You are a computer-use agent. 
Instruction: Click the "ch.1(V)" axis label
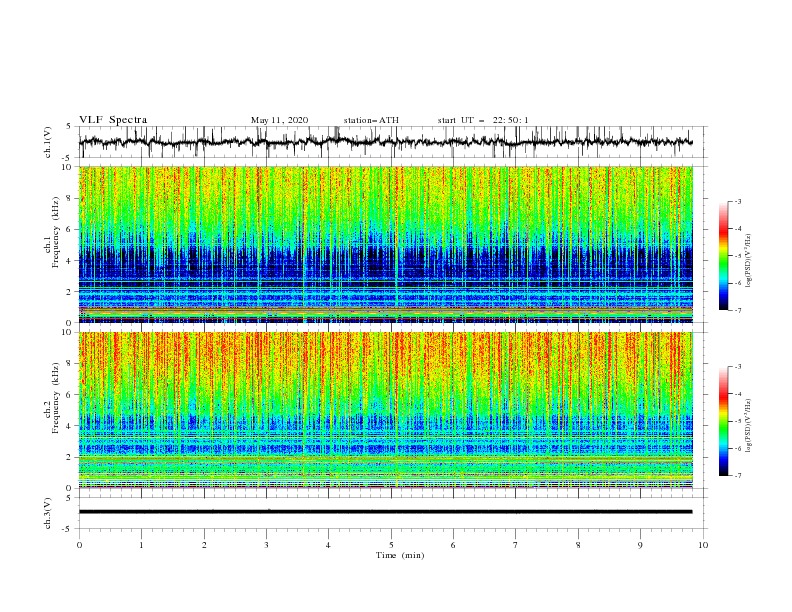pyautogui.click(x=48, y=142)
